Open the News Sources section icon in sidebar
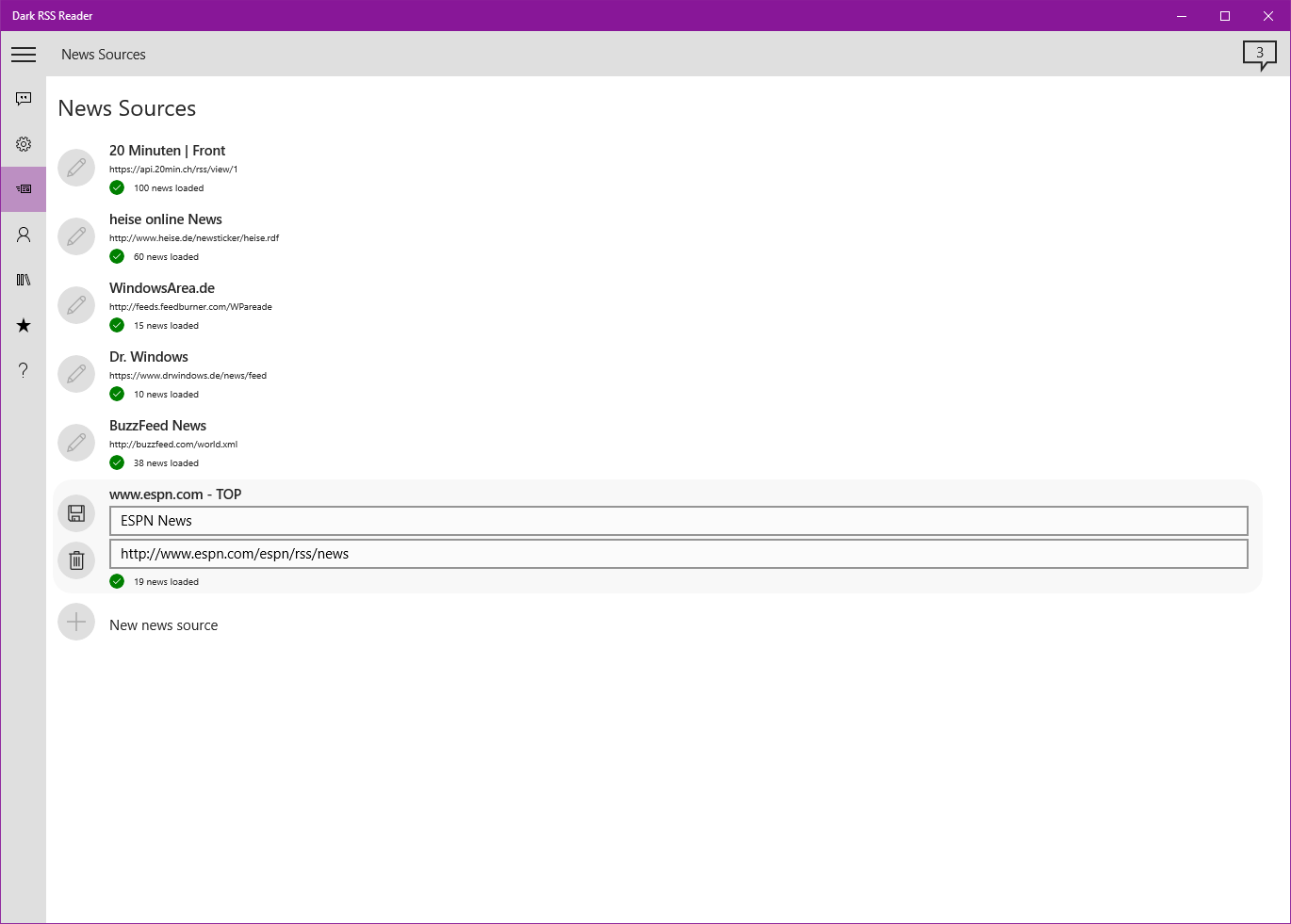This screenshot has height=924, width=1291. [24, 188]
